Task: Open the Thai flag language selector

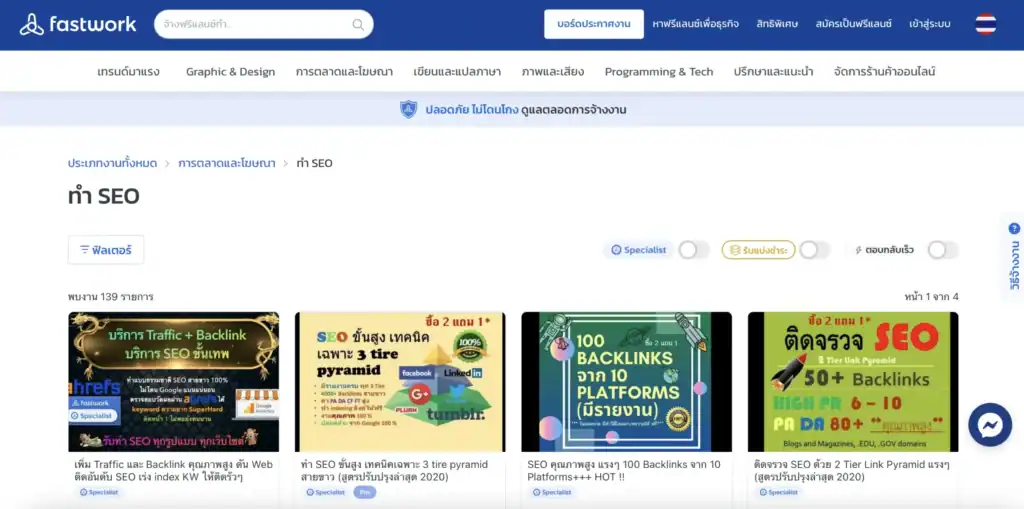Action: (985, 24)
